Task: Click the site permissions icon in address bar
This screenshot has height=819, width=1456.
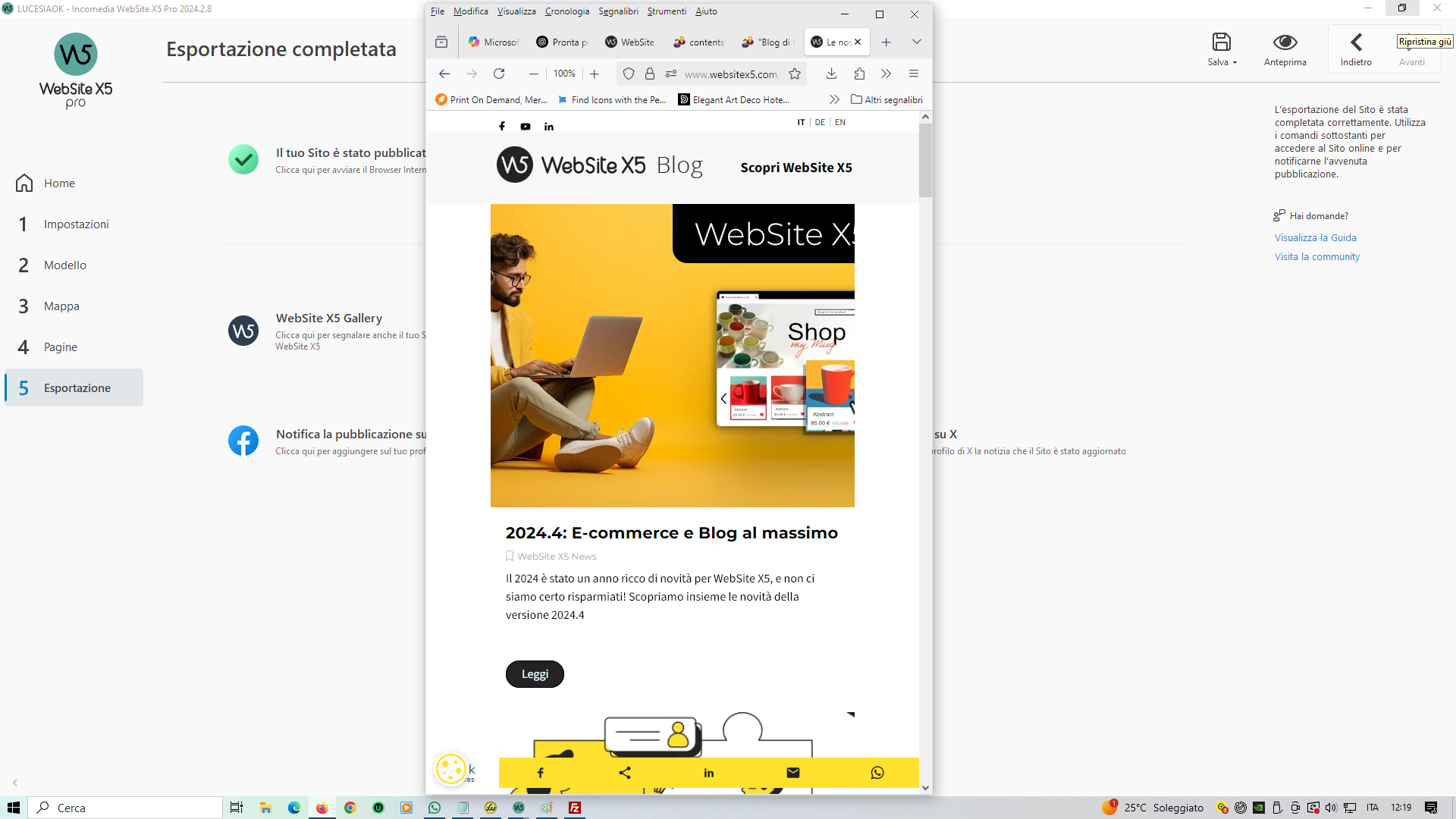Action: point(671,74)
